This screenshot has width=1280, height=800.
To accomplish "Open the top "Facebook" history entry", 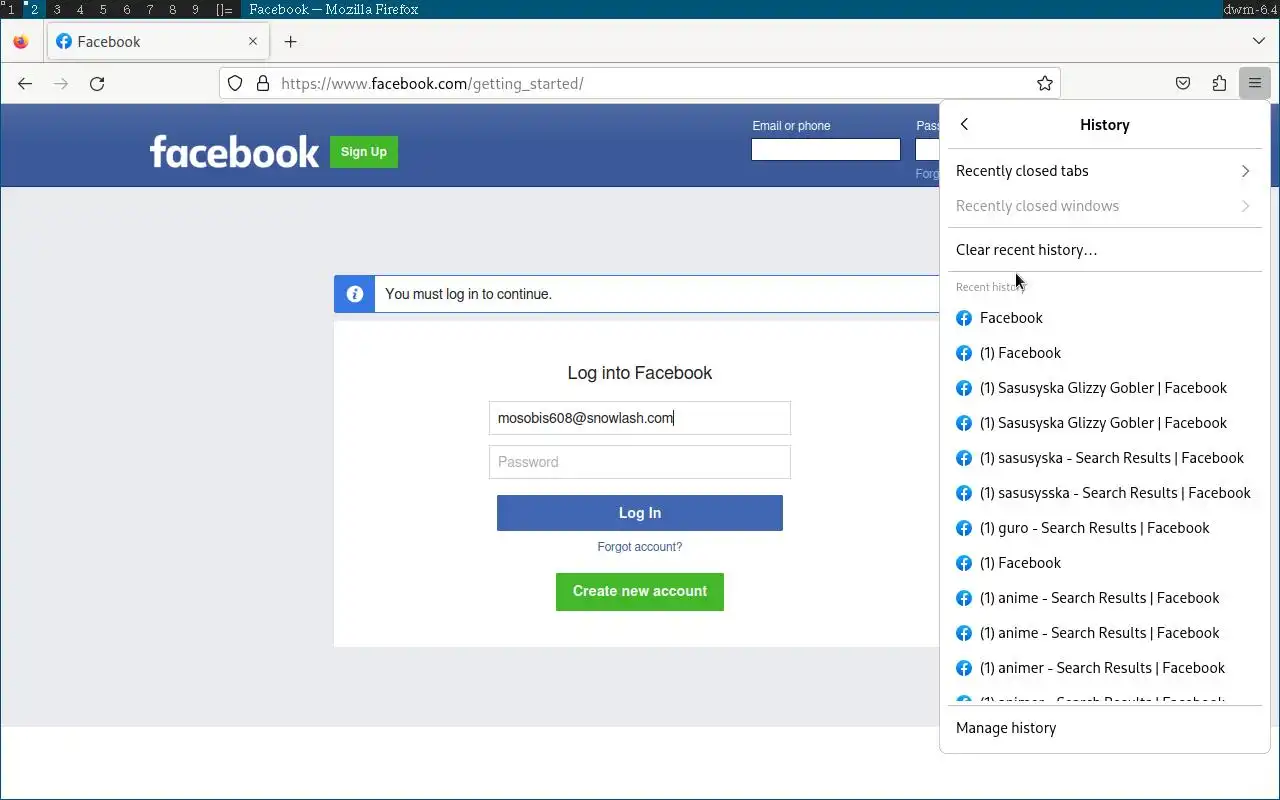I will (1104, 318).
